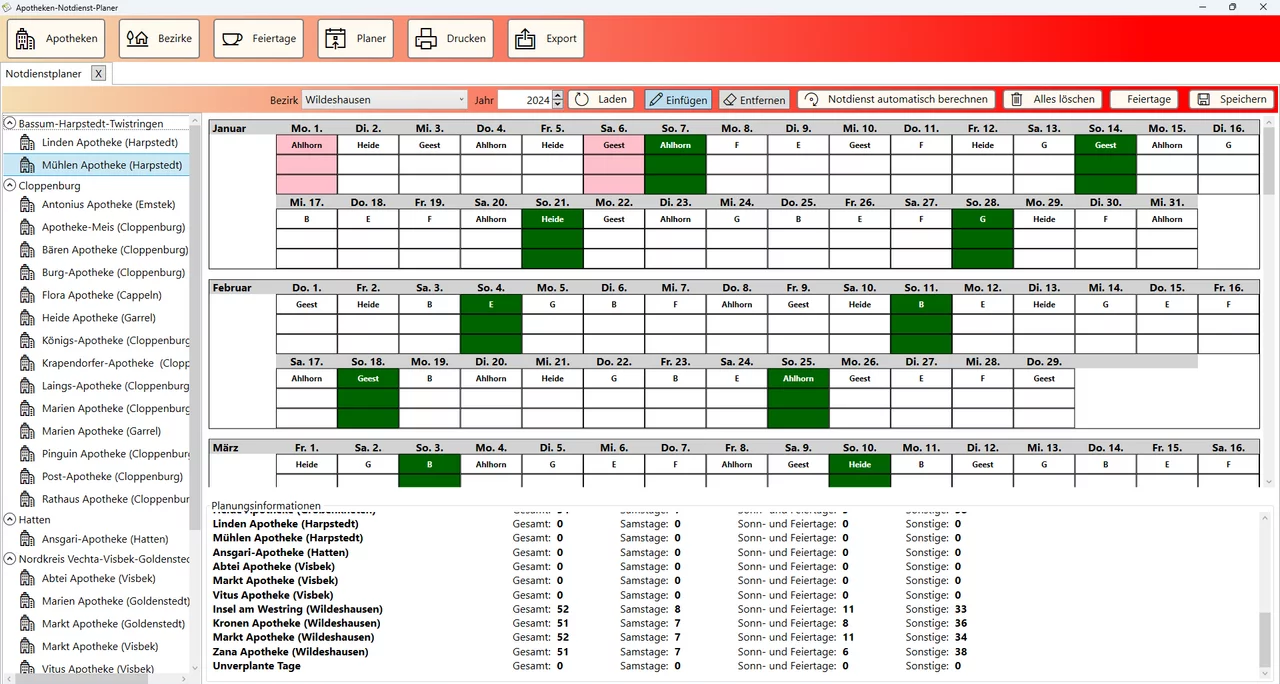Click Krapendorfer-Apotheke building icon
The width and height of the screenshot is (1280, 684).
28,363
